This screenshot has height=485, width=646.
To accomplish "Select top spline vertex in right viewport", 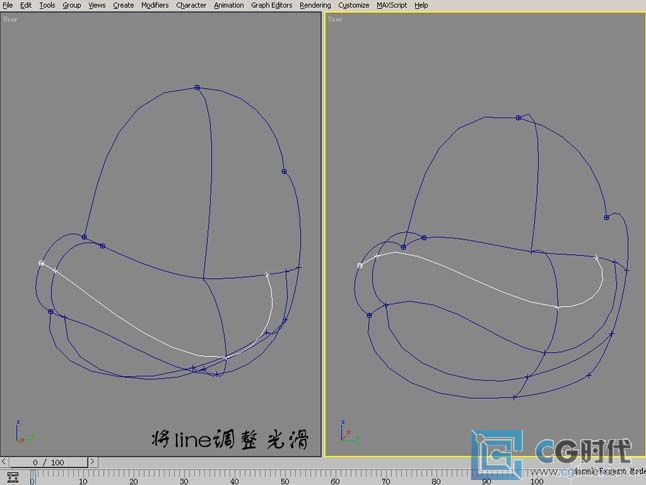I will [518, 117].
